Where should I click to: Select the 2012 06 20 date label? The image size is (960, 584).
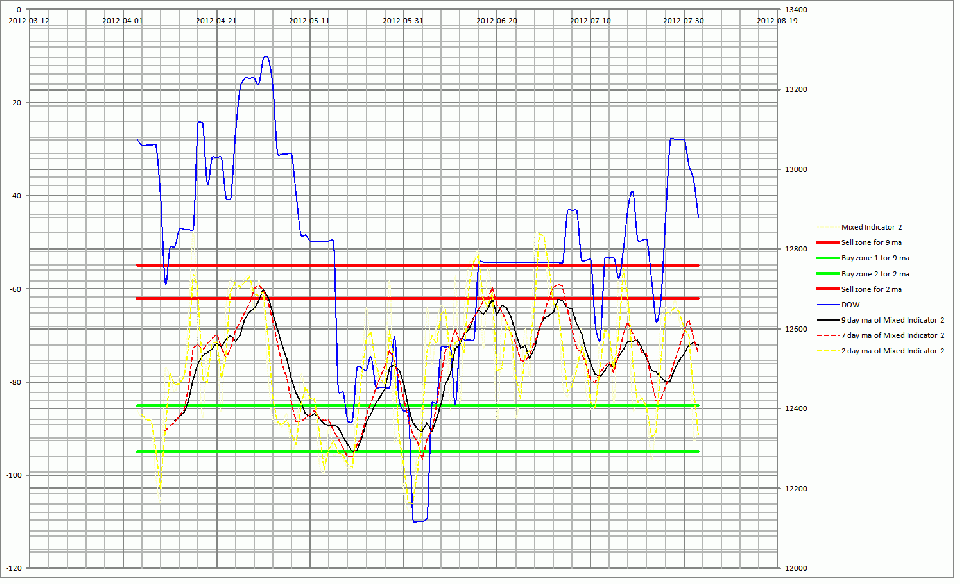pyautogui.click(x=497, y=20)
